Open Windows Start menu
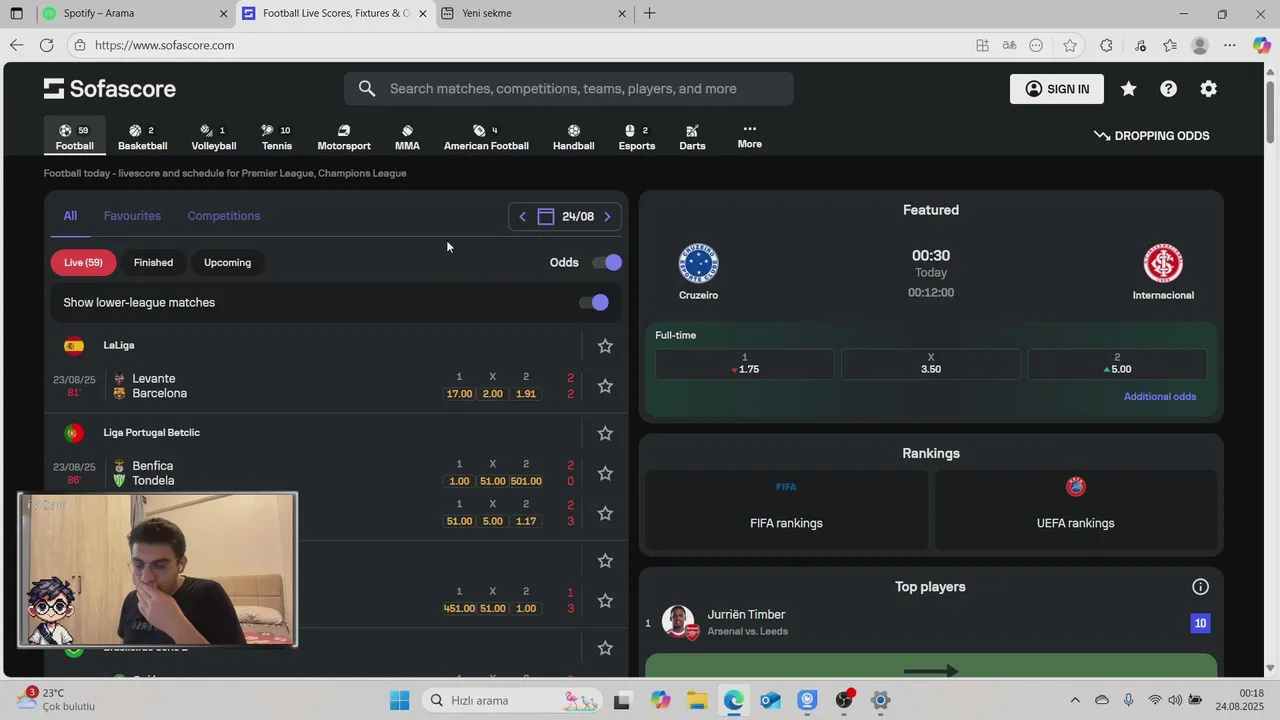Image resolution: width=1280 pixels, height=720 pixels. tap(399, 700)
